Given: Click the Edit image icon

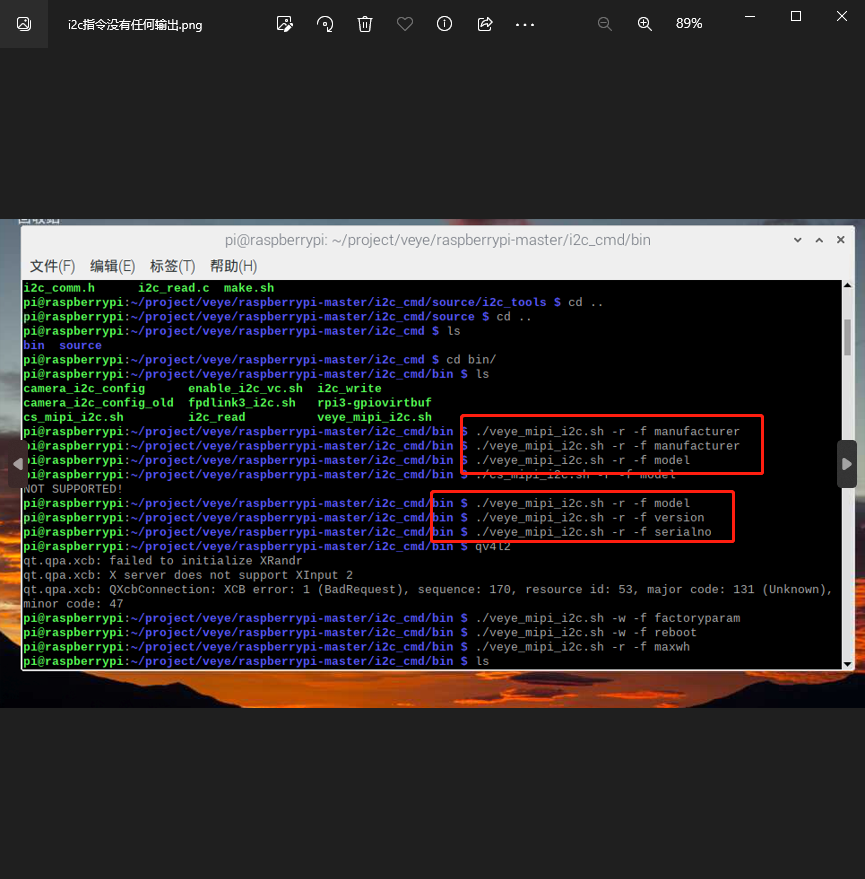Looking at the screenshot, I should pos(285,24).
